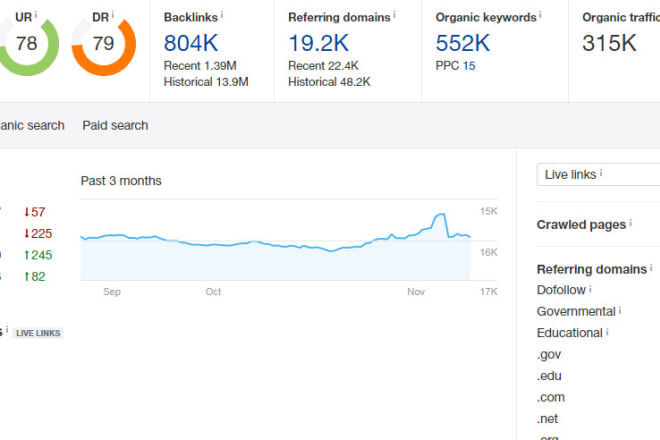This screenshot has width=660, height=440.
Task: Click the .edu row label
Action: (549, 376)
